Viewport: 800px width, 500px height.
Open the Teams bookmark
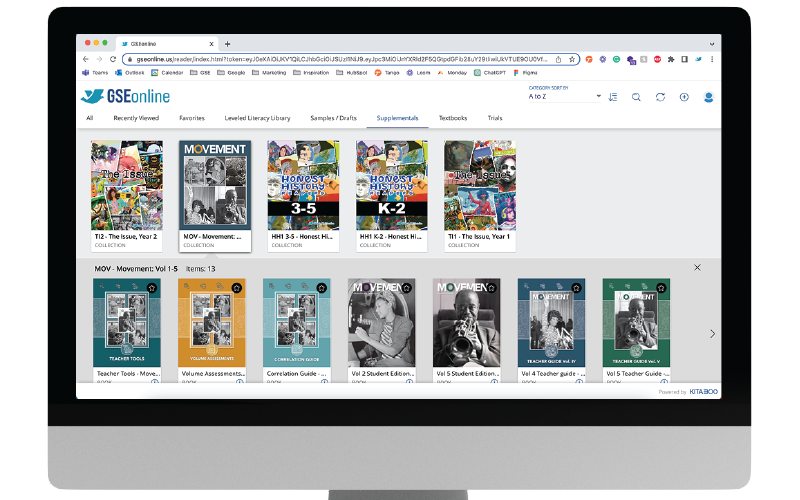point(95,73)
